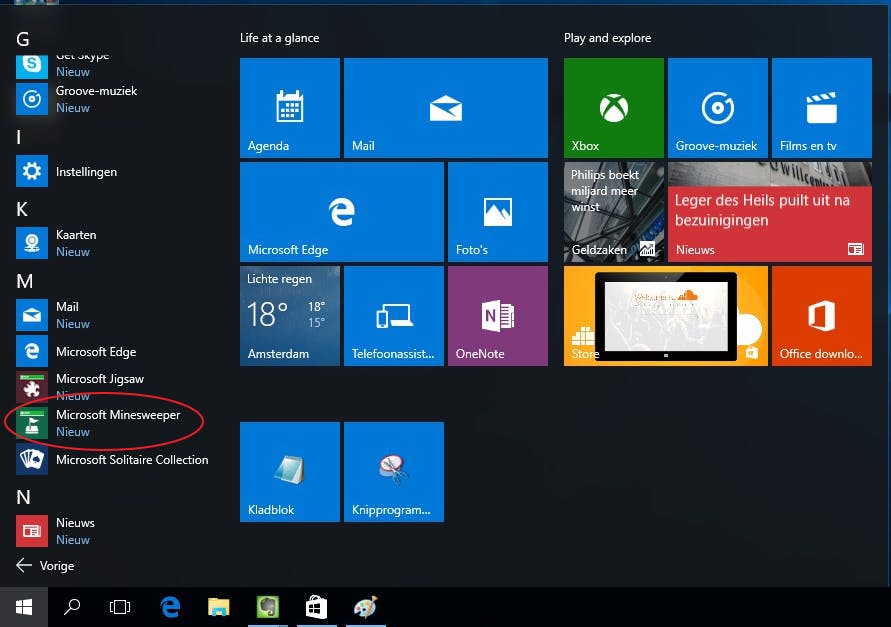This screenshot has height=627, width=891.
Task: Open the Nieuws headline tile
Action: (x=769, y=211)
